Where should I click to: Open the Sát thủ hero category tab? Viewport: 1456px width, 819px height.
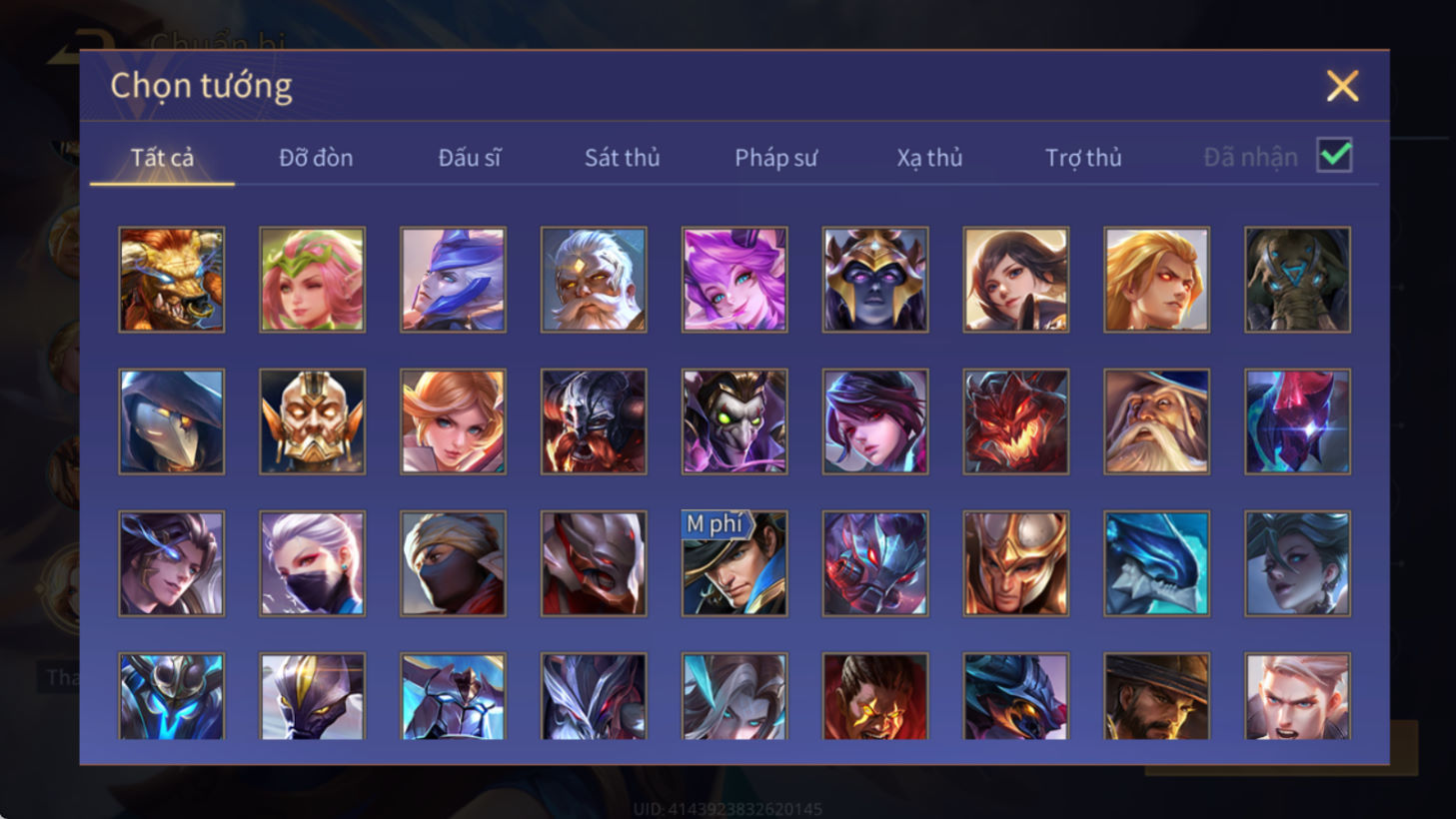point(622,158)
